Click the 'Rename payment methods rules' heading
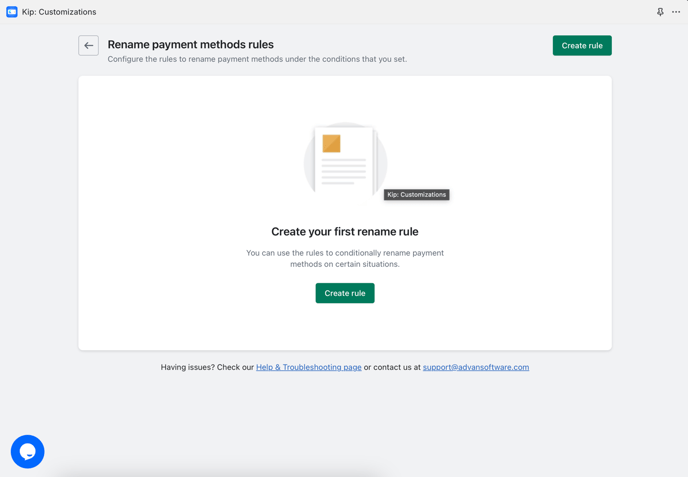688x477 pixels. click(190, 45)
